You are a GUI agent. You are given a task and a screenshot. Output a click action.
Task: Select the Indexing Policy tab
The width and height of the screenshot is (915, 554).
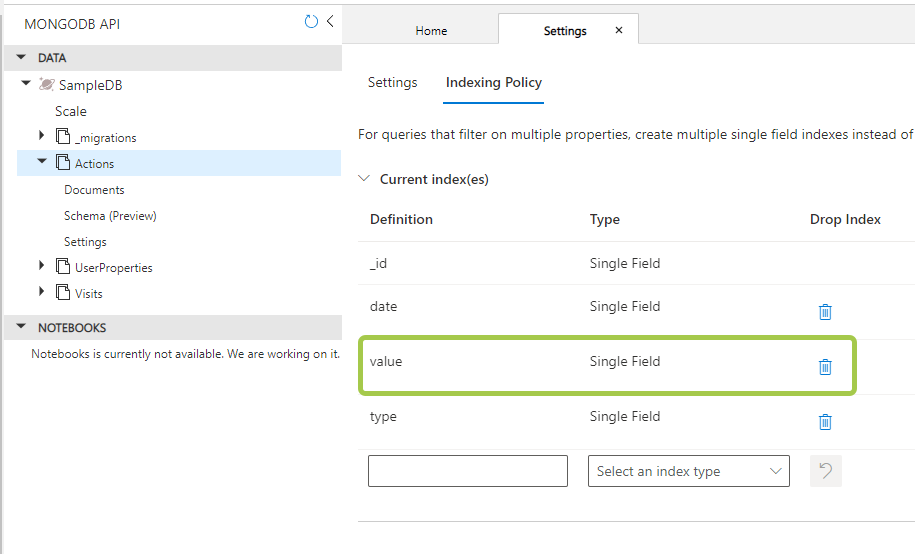click(x=494, y=82)
